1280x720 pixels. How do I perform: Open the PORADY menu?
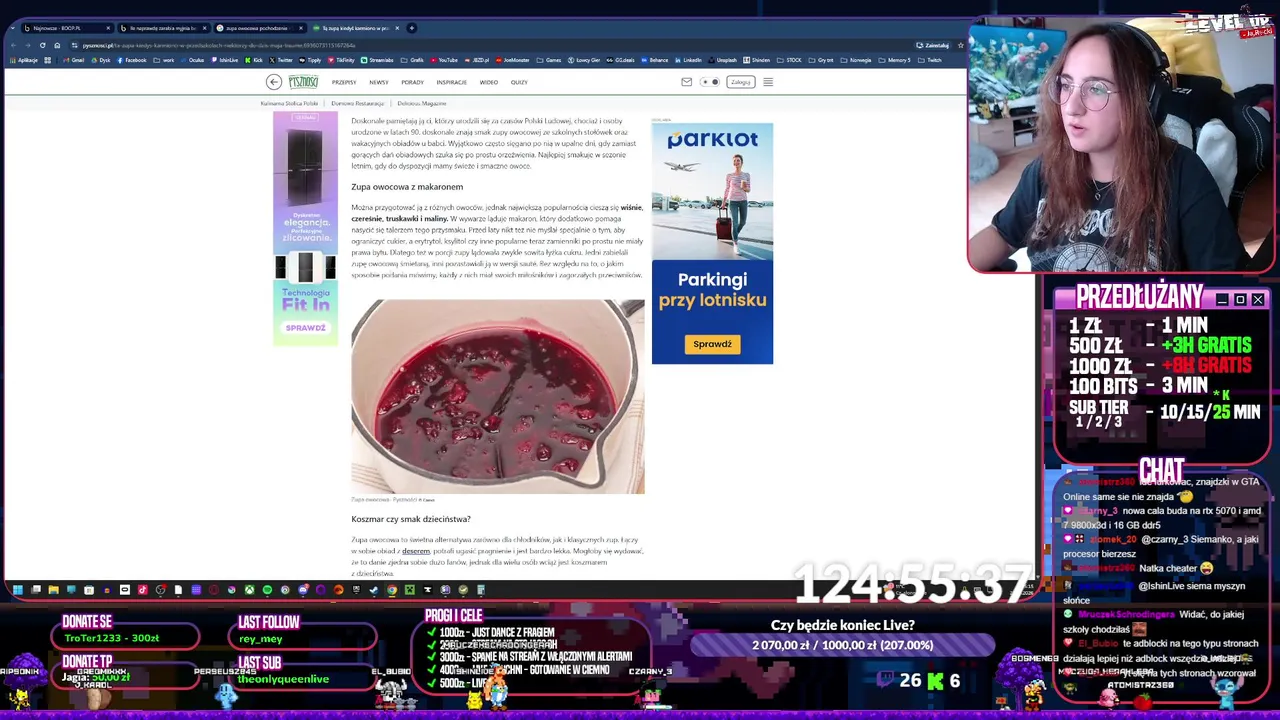tap(412, 82)
